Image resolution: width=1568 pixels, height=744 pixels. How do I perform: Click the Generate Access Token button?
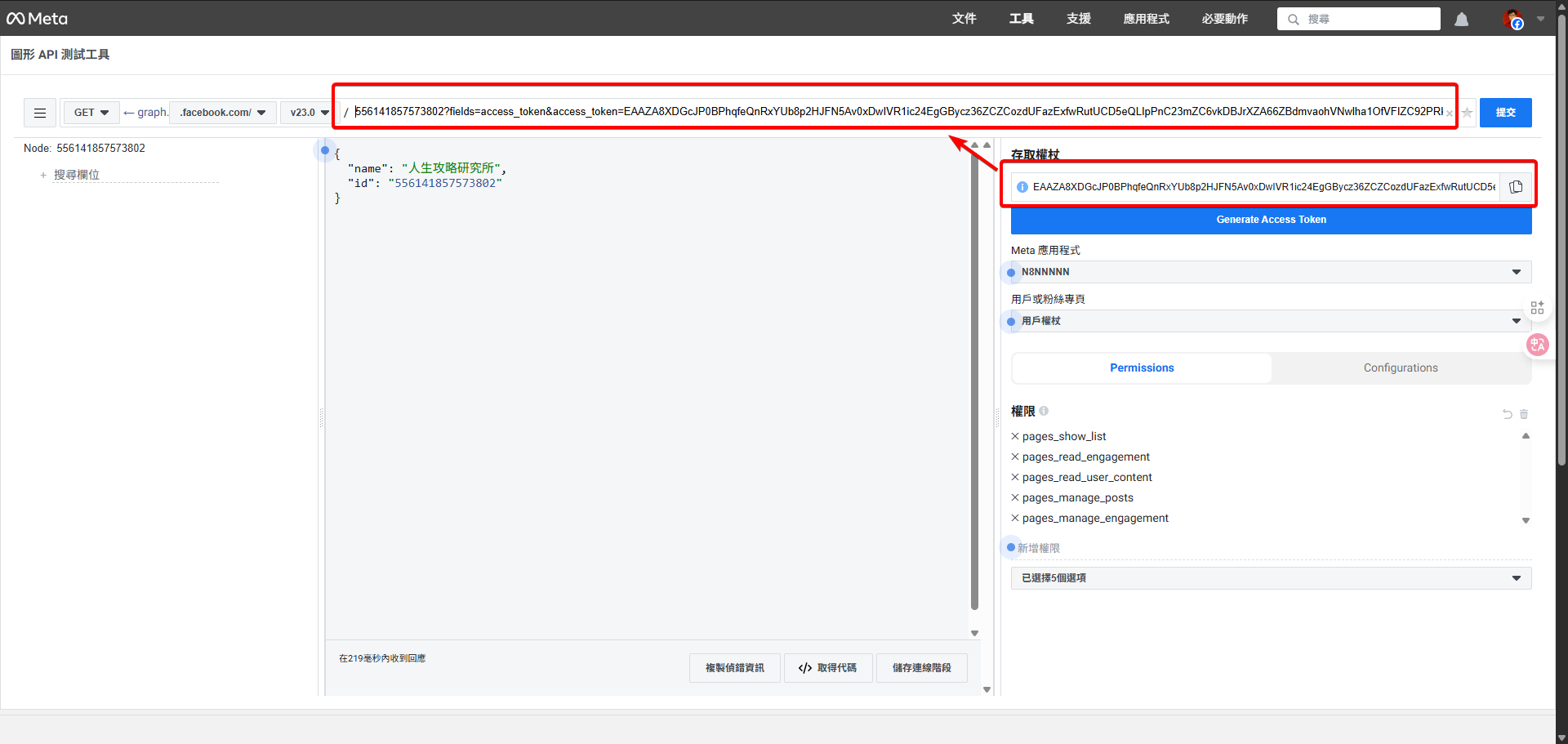click(x=1271, y=220)
